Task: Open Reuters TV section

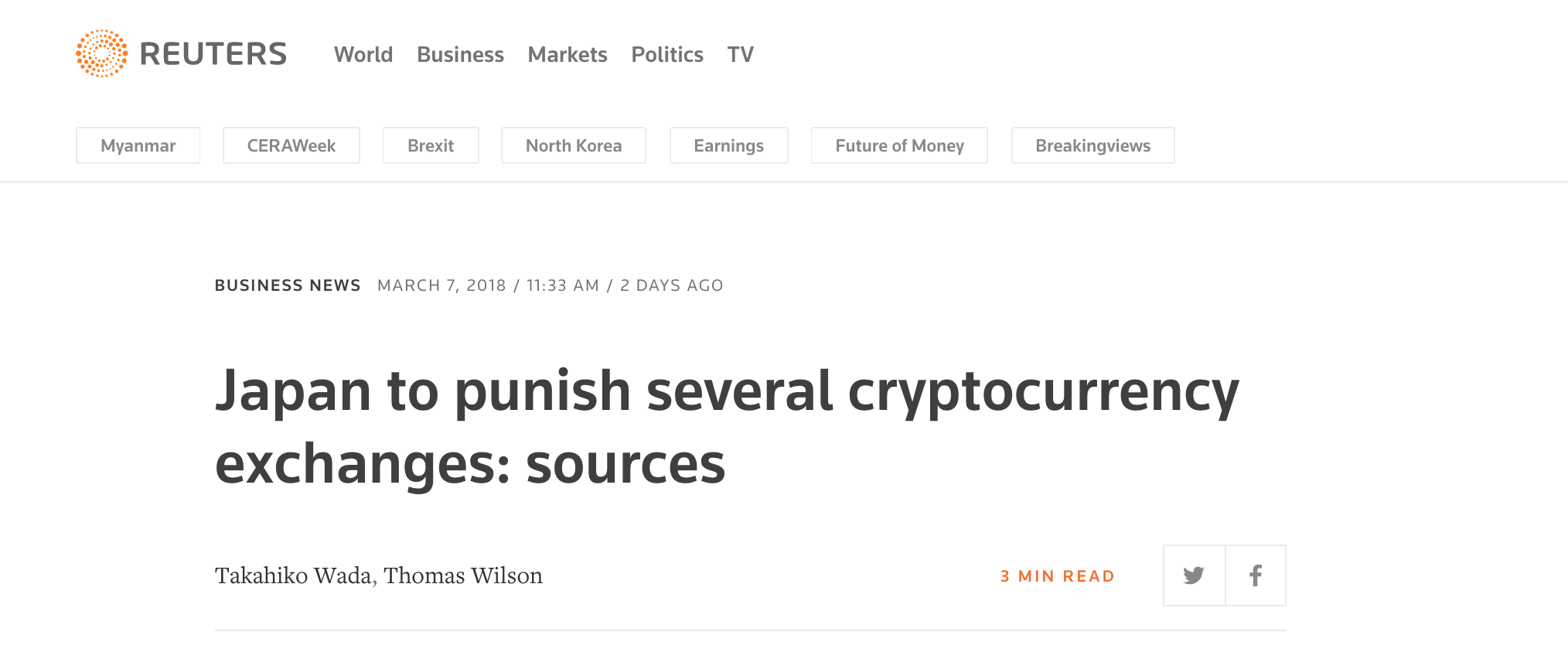Action: point(740,54)
